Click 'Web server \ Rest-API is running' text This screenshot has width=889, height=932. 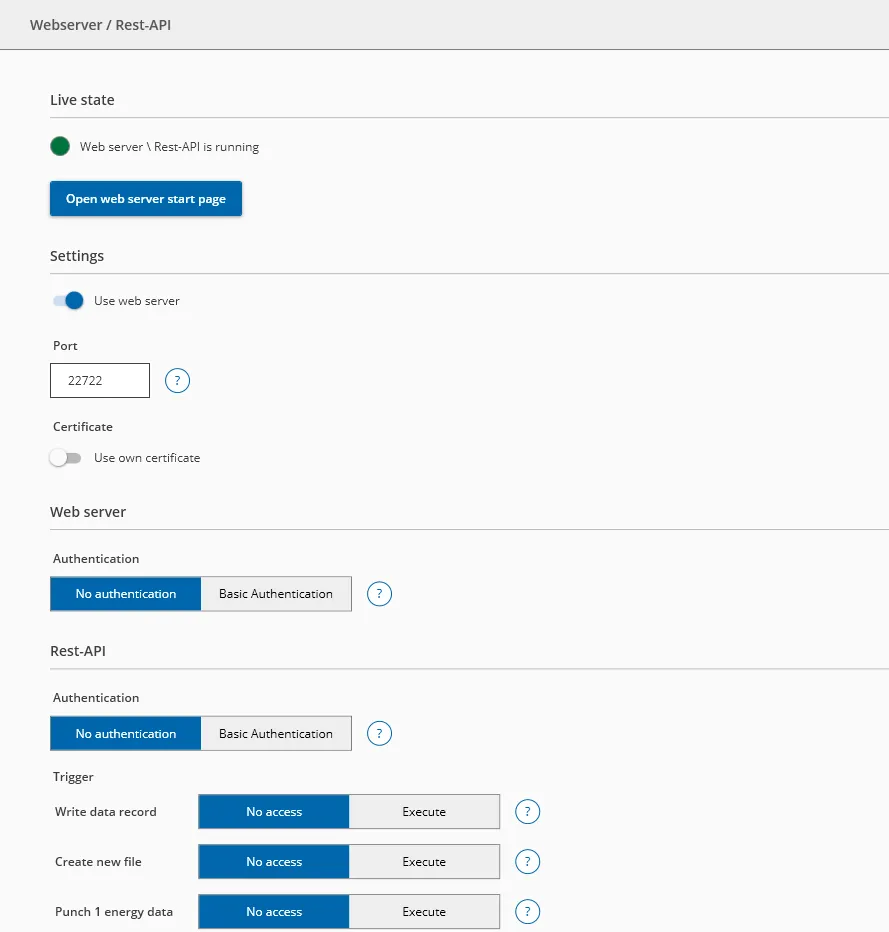[x=169, y=147]
